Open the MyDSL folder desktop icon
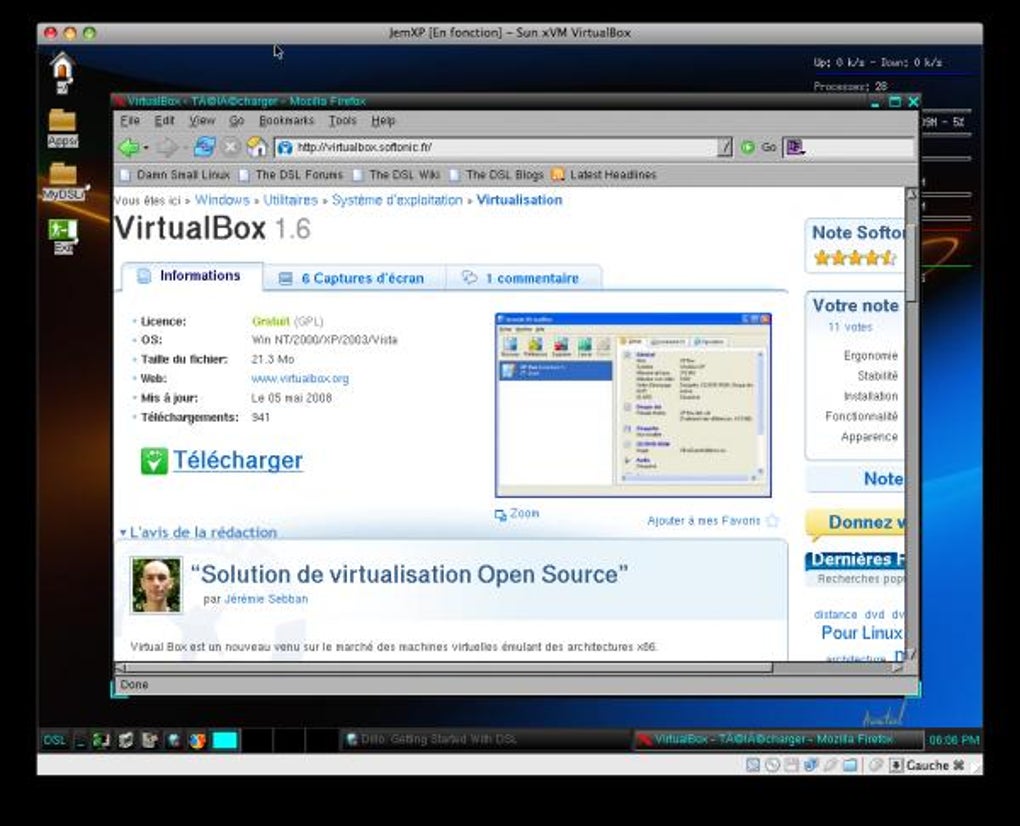The height and width of the screenshot is (826, 1020). 64,181
